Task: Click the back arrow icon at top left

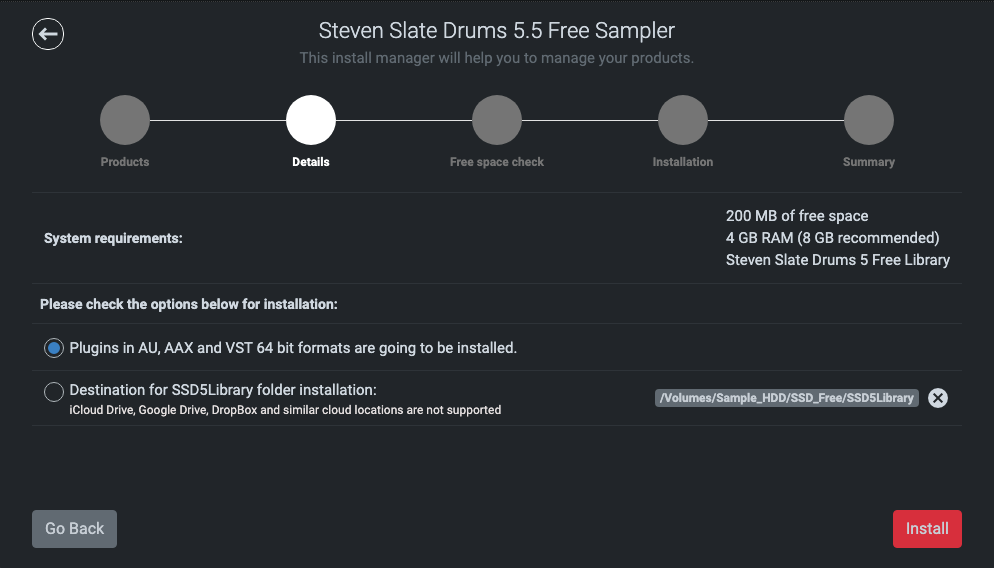Action: pyautogui.click(x=48, y=34)
